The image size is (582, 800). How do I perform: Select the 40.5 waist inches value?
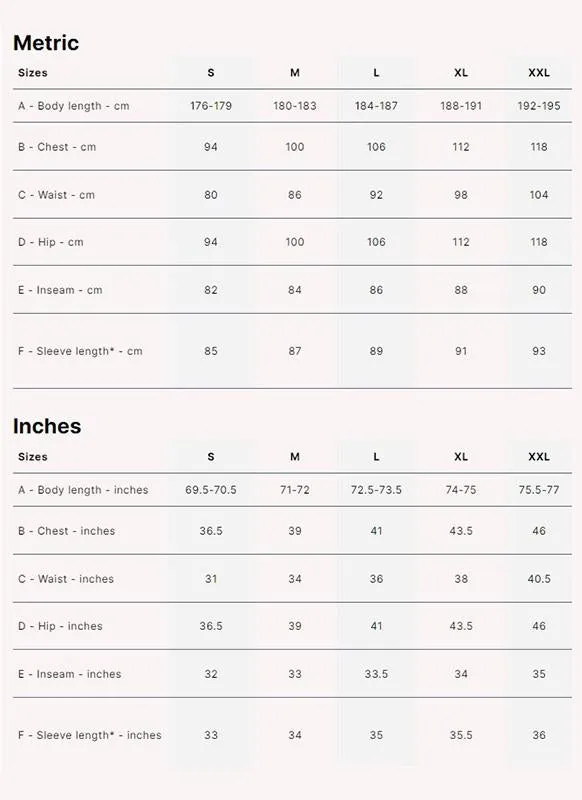pos(539,579)
